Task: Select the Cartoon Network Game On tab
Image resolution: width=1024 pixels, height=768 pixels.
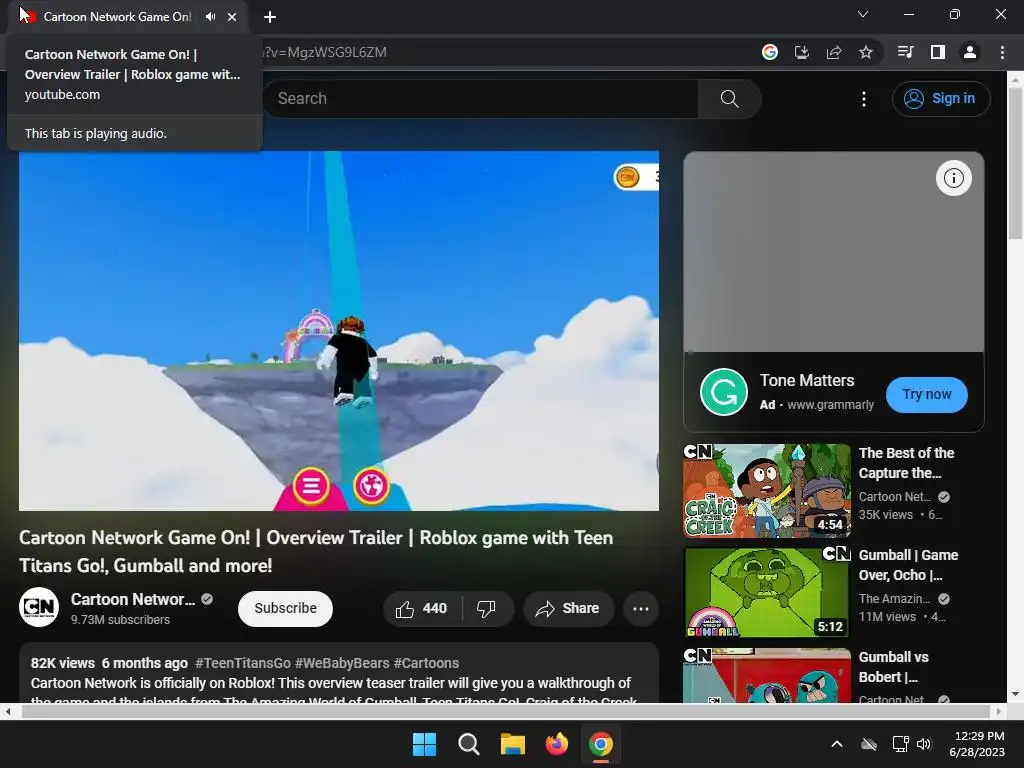Action: (118, 17)
